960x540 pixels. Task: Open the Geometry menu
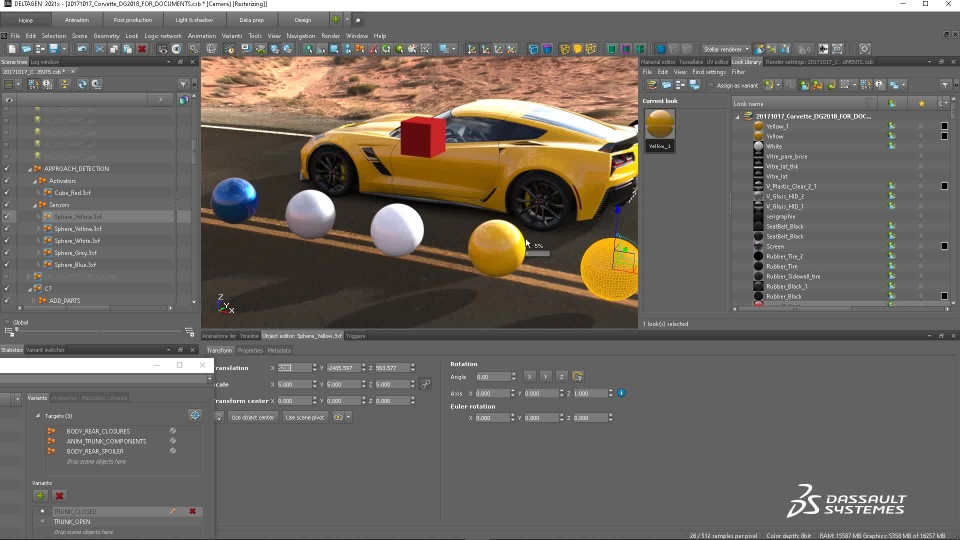click(x=106, y=36)
